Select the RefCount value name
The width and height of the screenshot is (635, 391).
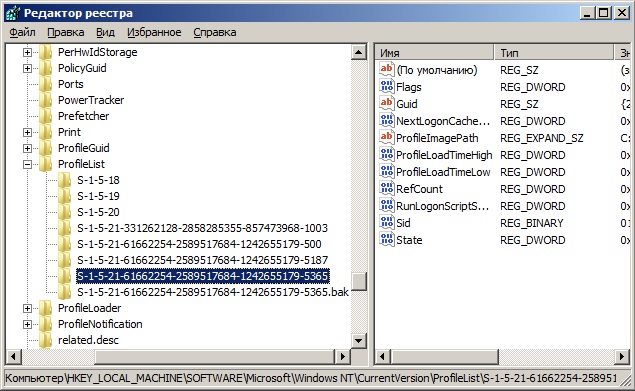(x=420, y=189)
